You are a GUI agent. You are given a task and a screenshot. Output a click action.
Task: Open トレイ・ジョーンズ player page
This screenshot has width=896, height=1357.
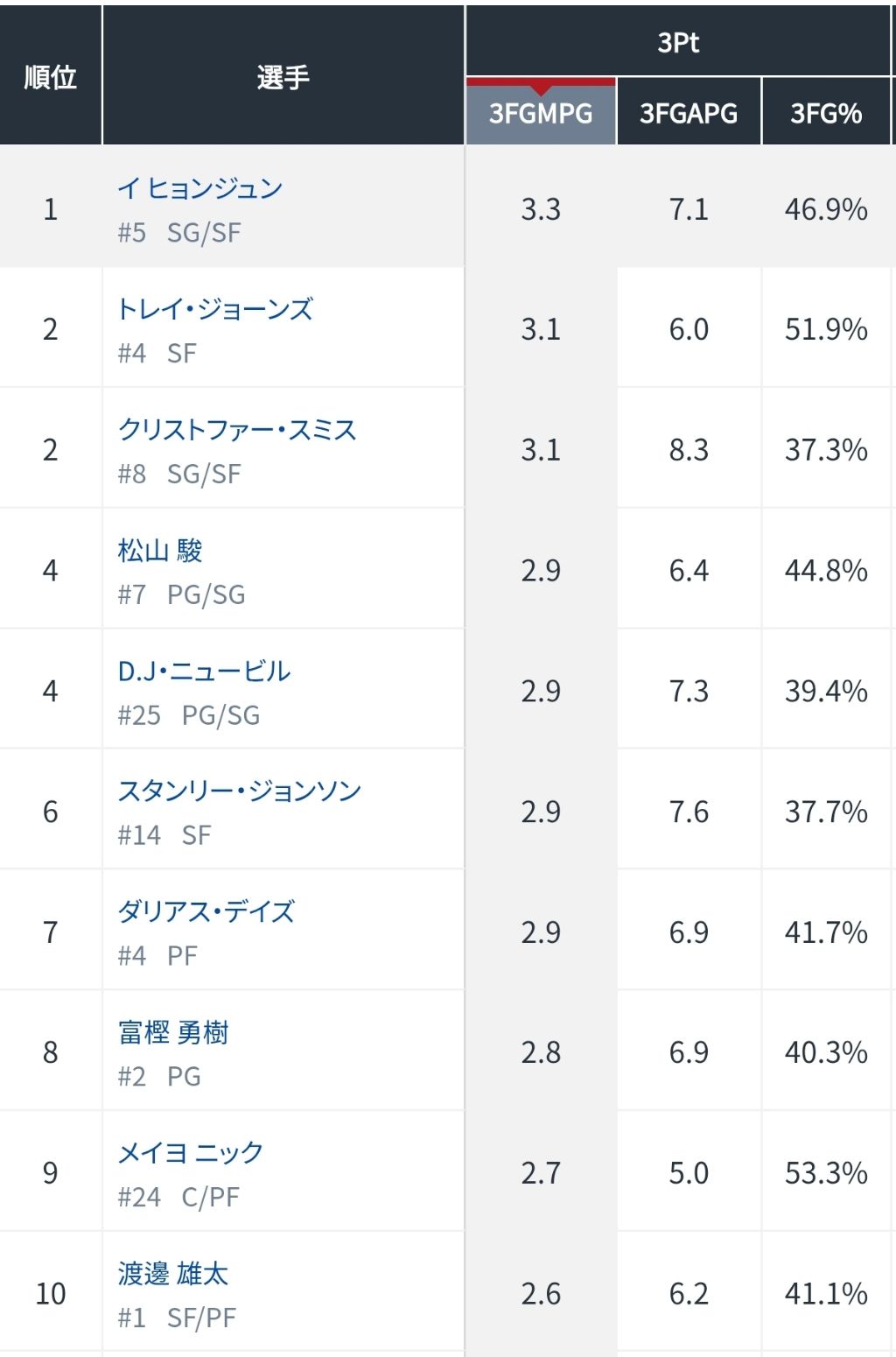(x=215, y=309)
